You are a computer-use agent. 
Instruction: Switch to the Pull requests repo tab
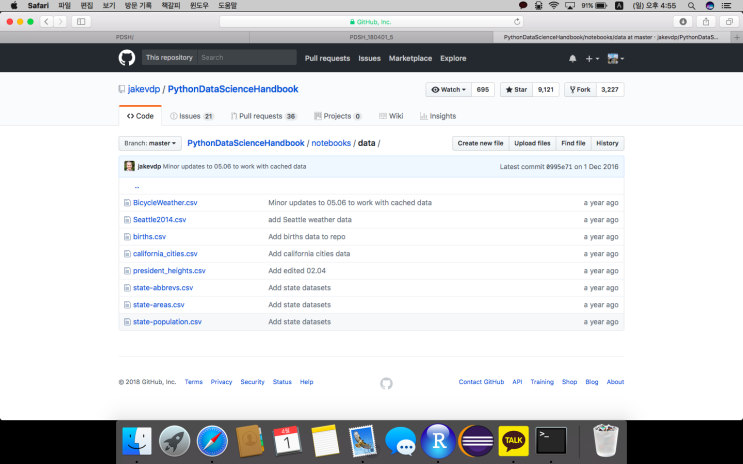point(263,116)
